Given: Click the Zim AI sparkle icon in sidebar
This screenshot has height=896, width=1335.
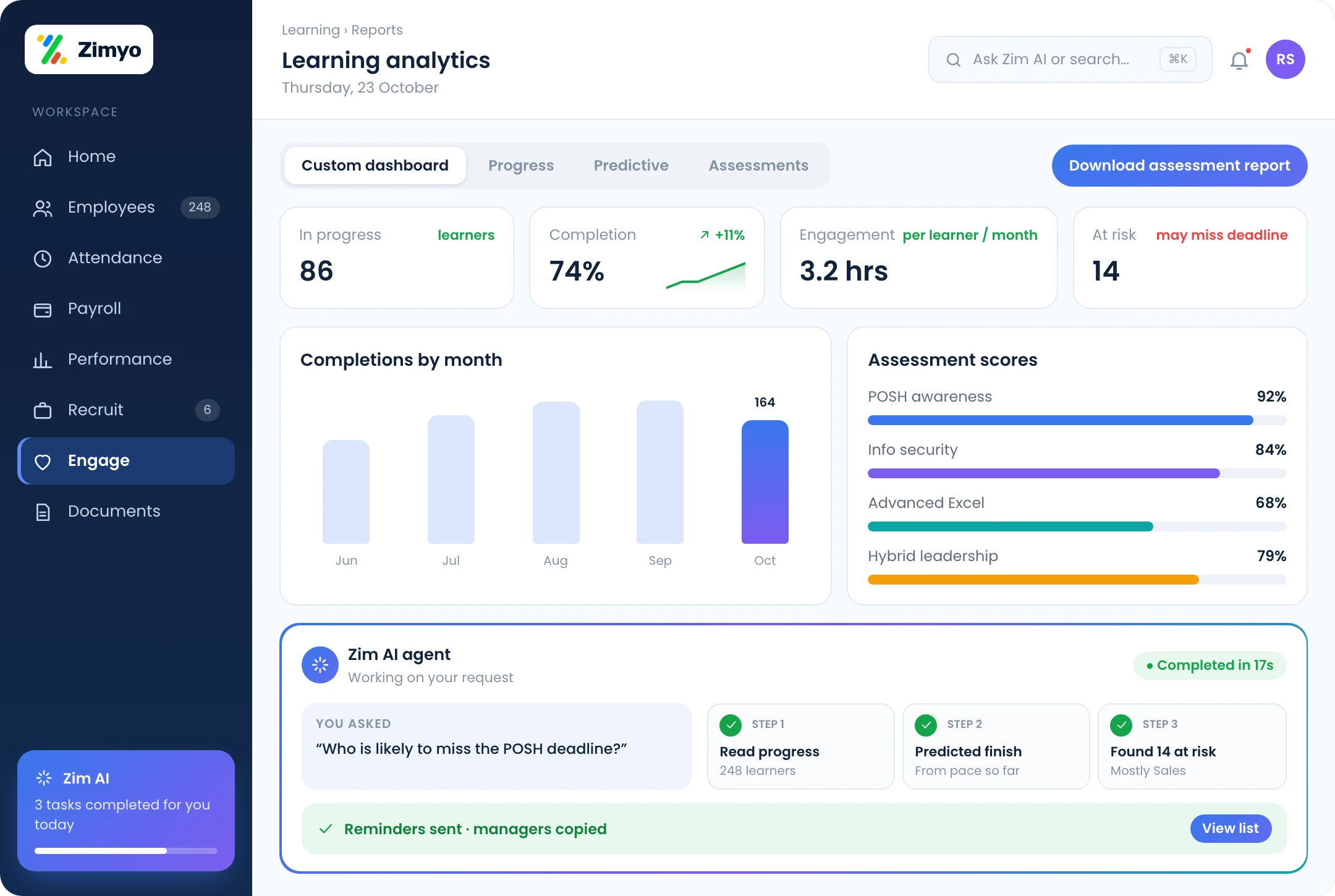Looking at the screenshot, I should tap(44, 778).
